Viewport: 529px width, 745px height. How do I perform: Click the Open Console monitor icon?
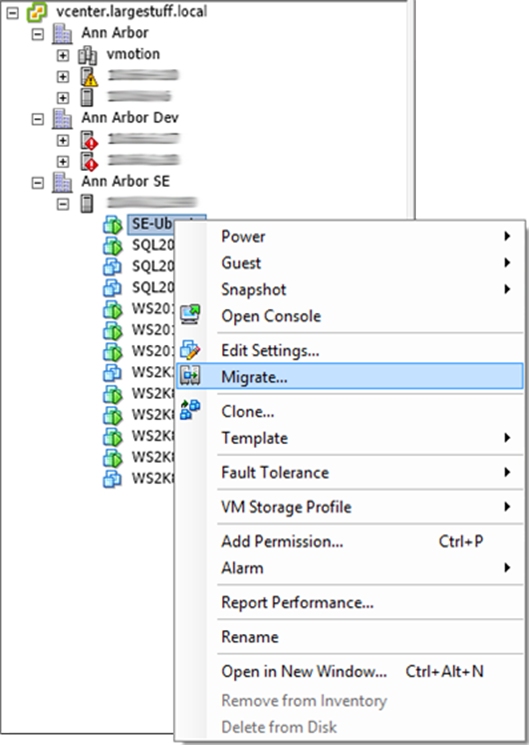click(190, 315)
